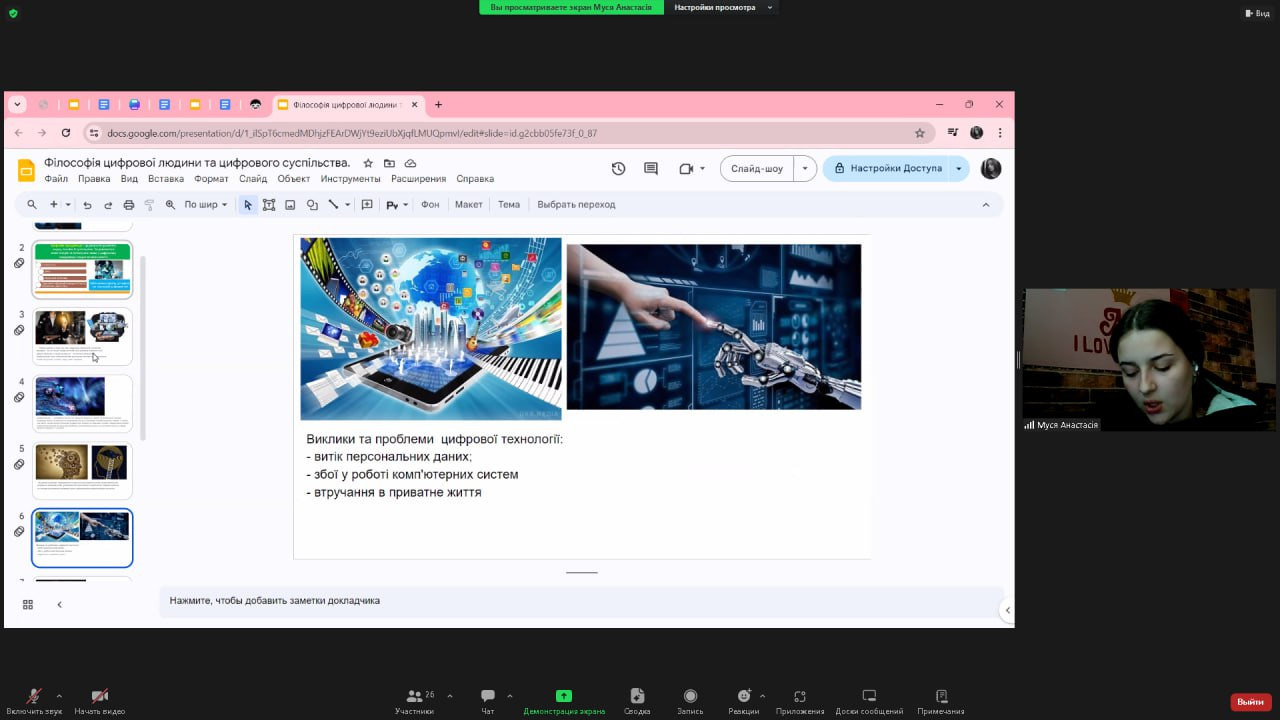
Task: Open the Файл menu
Action: (x=56, y=179)
